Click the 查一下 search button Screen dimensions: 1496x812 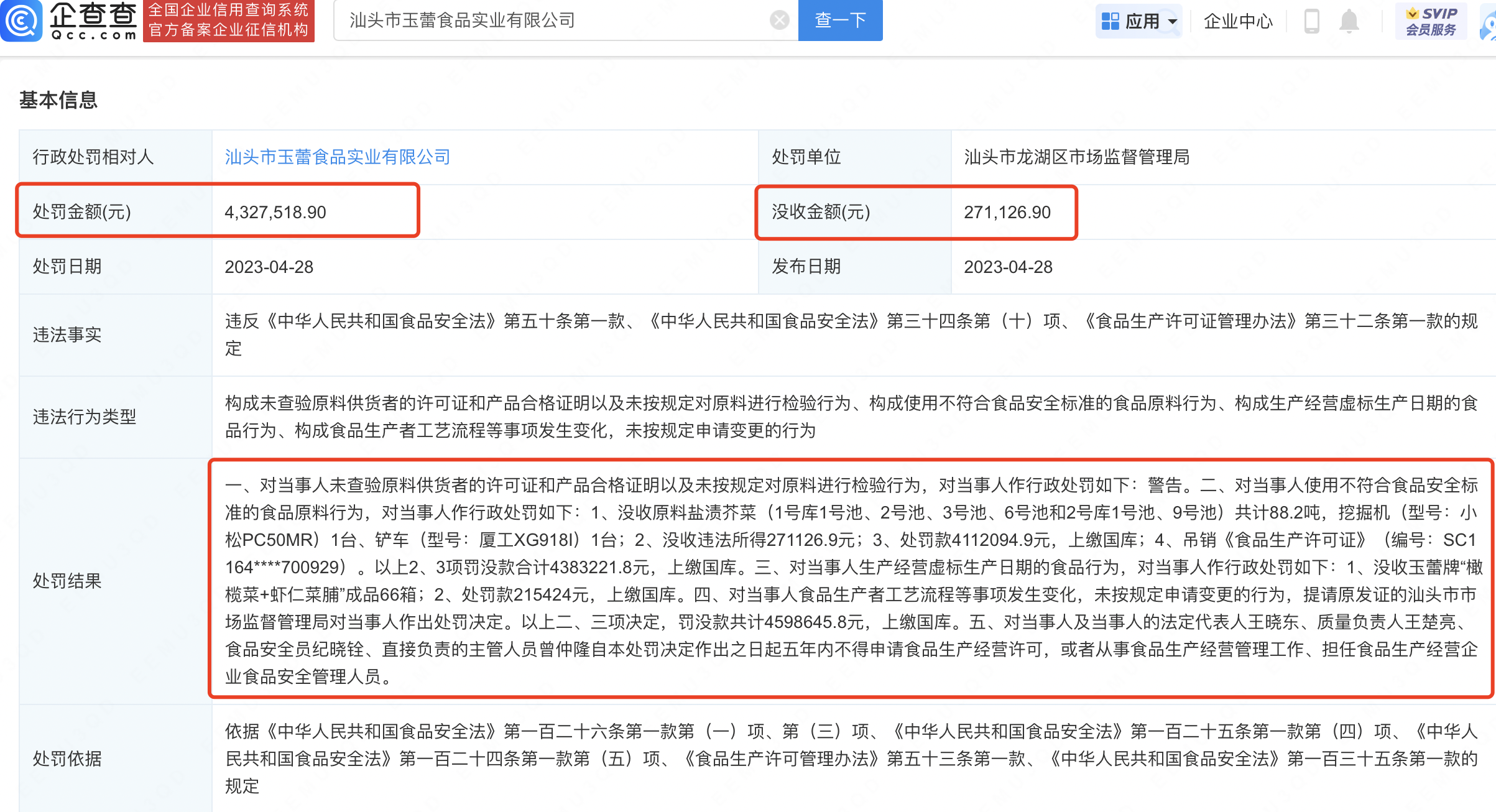pyautogui.click(x=840, y=21)
